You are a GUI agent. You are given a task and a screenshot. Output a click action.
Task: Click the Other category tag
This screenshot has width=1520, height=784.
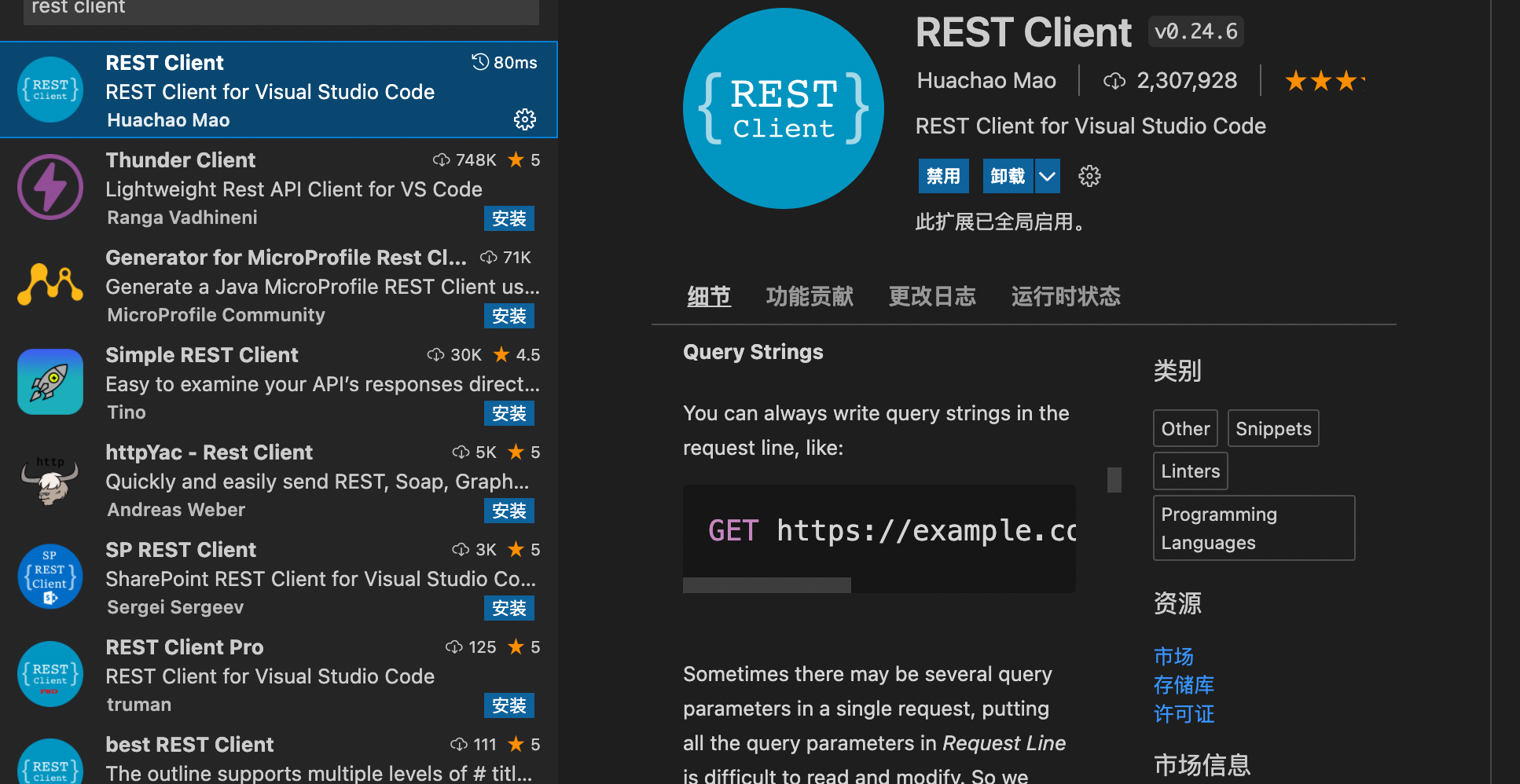tap(1185, 428)
